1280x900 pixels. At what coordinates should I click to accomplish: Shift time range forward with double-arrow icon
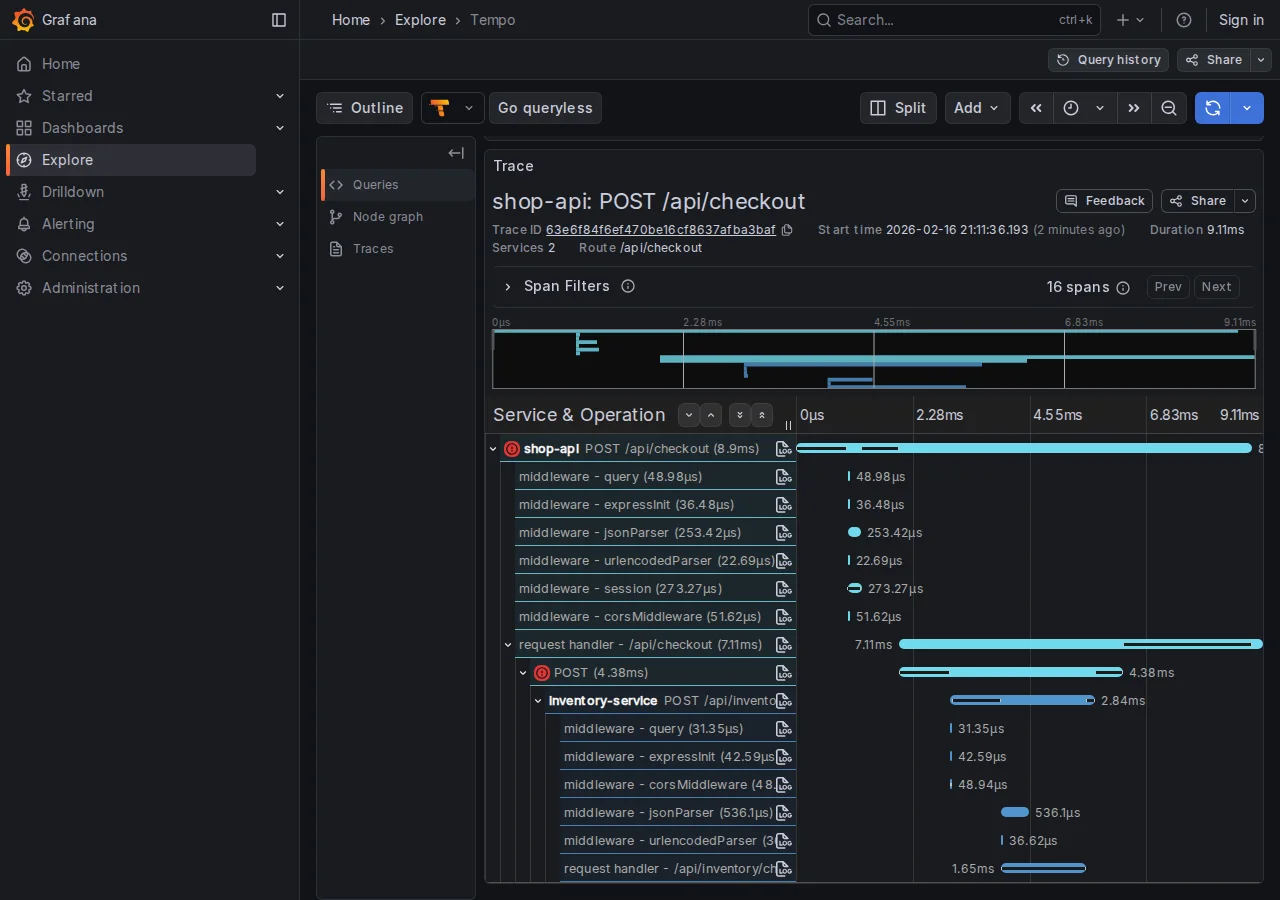(x=1133, y=108)
